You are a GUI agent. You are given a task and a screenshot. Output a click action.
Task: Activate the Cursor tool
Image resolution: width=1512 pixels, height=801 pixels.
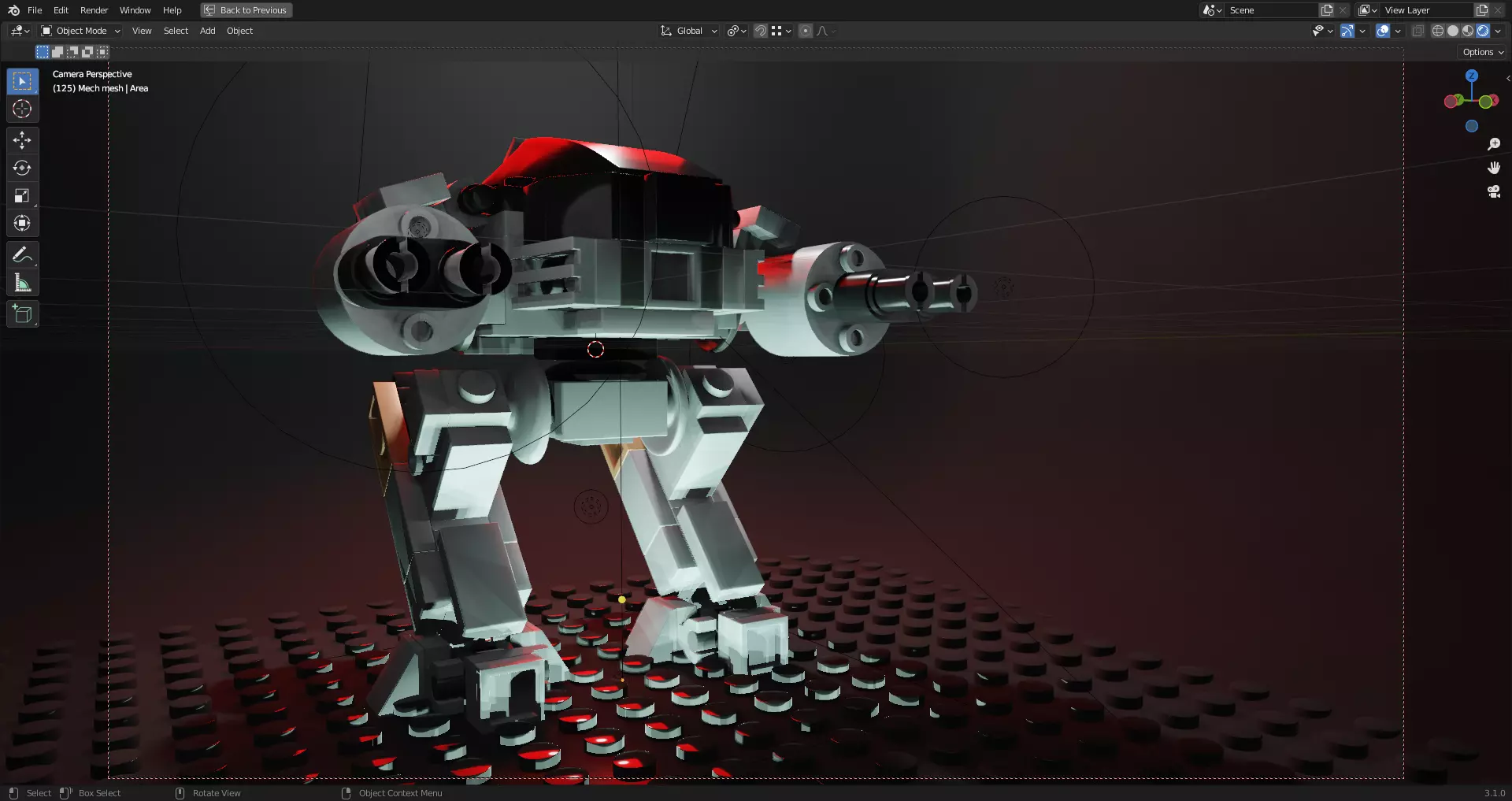22,109
